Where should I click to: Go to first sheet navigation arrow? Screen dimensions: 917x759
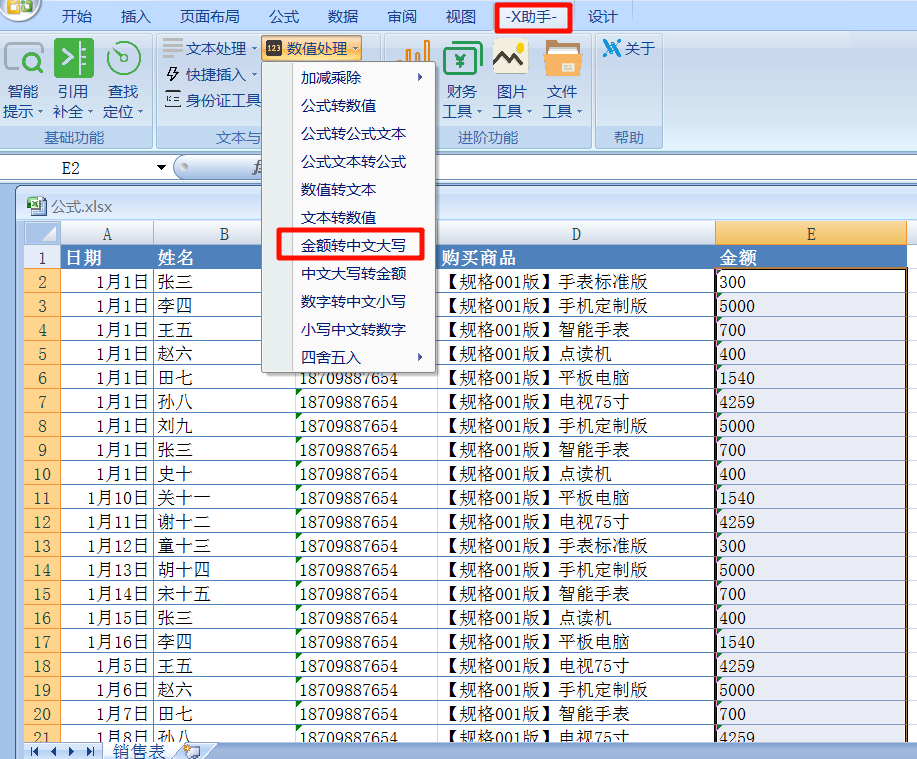point(35,751)
